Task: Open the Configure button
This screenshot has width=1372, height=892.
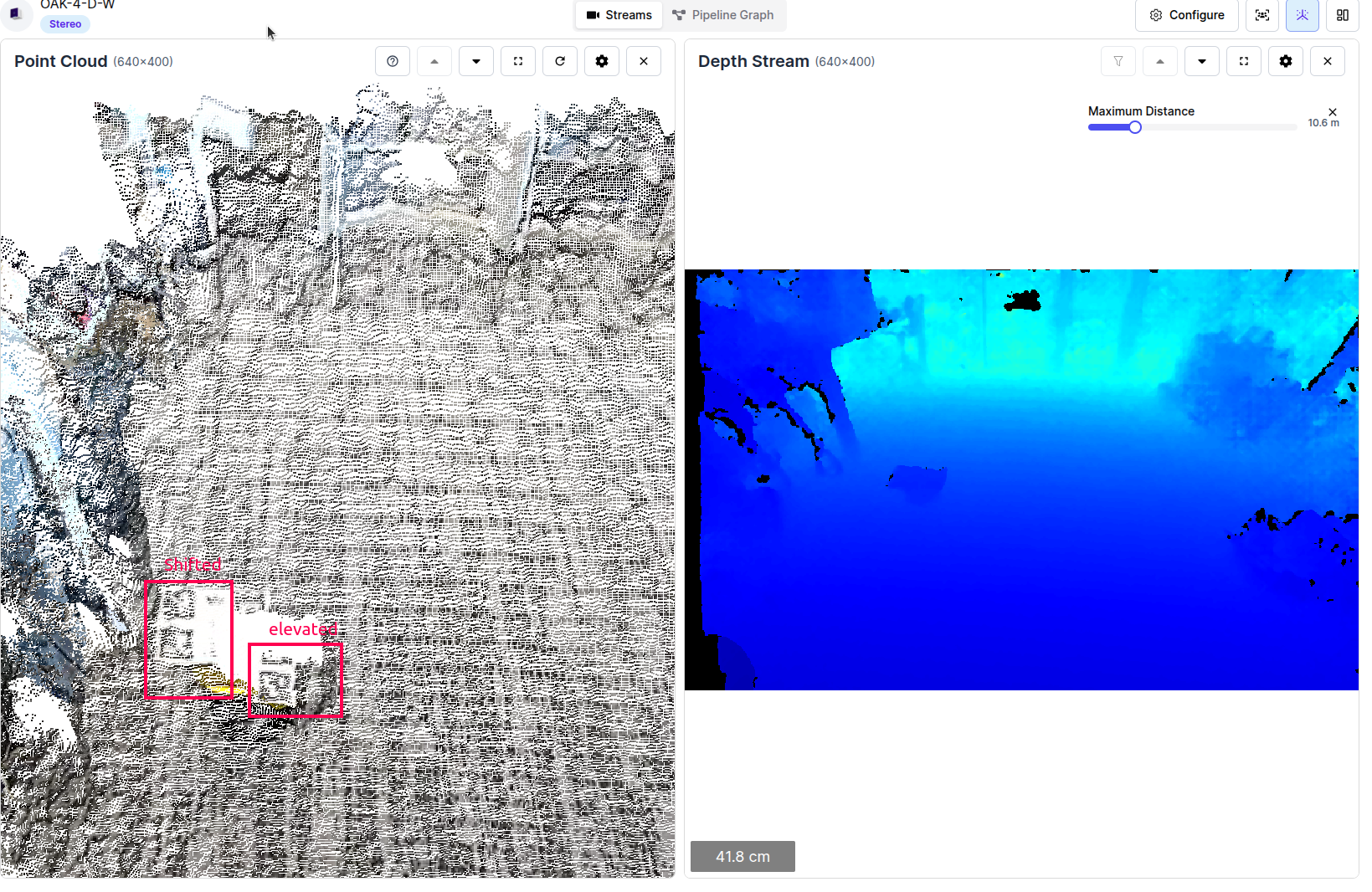Action: click(1187, 15)
